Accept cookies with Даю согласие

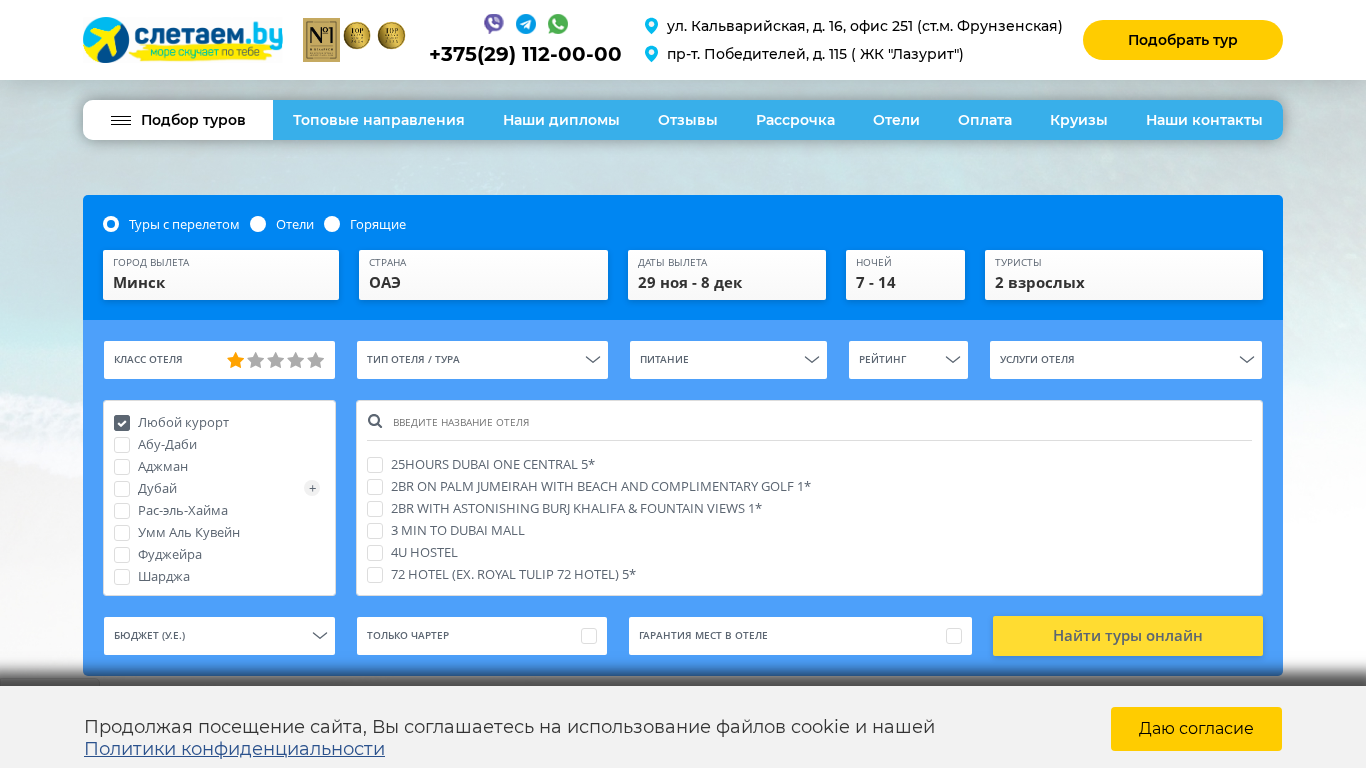1196,729
